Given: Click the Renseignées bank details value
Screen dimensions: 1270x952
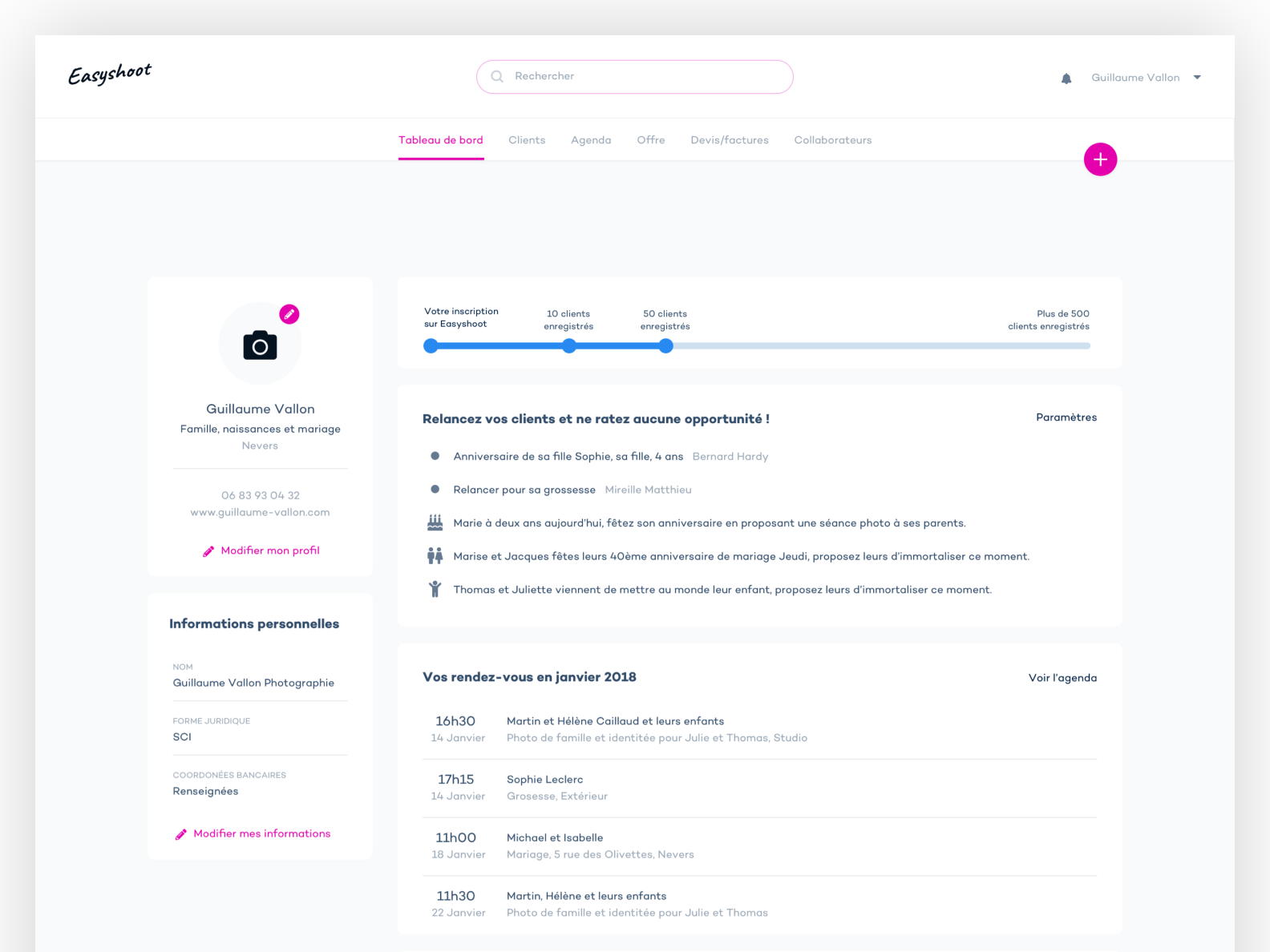Looking at the screenshot, I should (x=205, y=791).
